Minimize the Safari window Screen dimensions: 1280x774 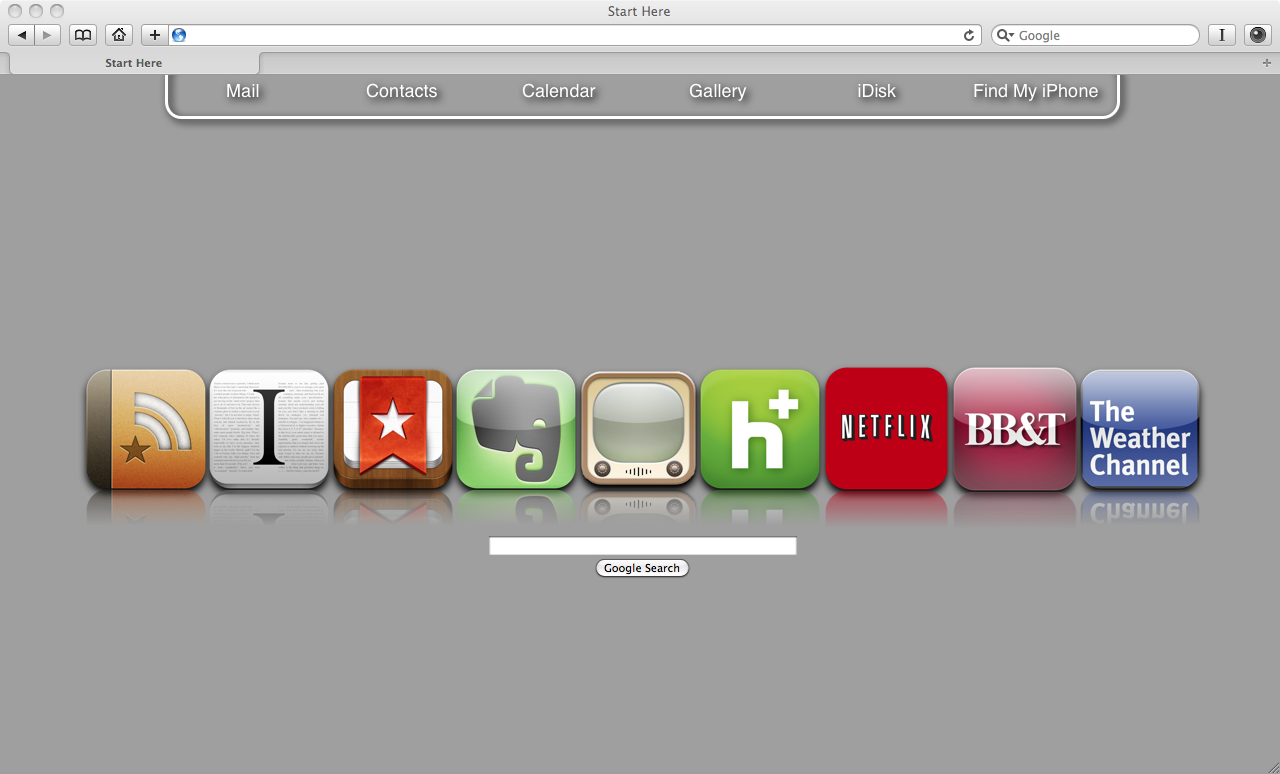pyautogui.click(x=36, y=11)
